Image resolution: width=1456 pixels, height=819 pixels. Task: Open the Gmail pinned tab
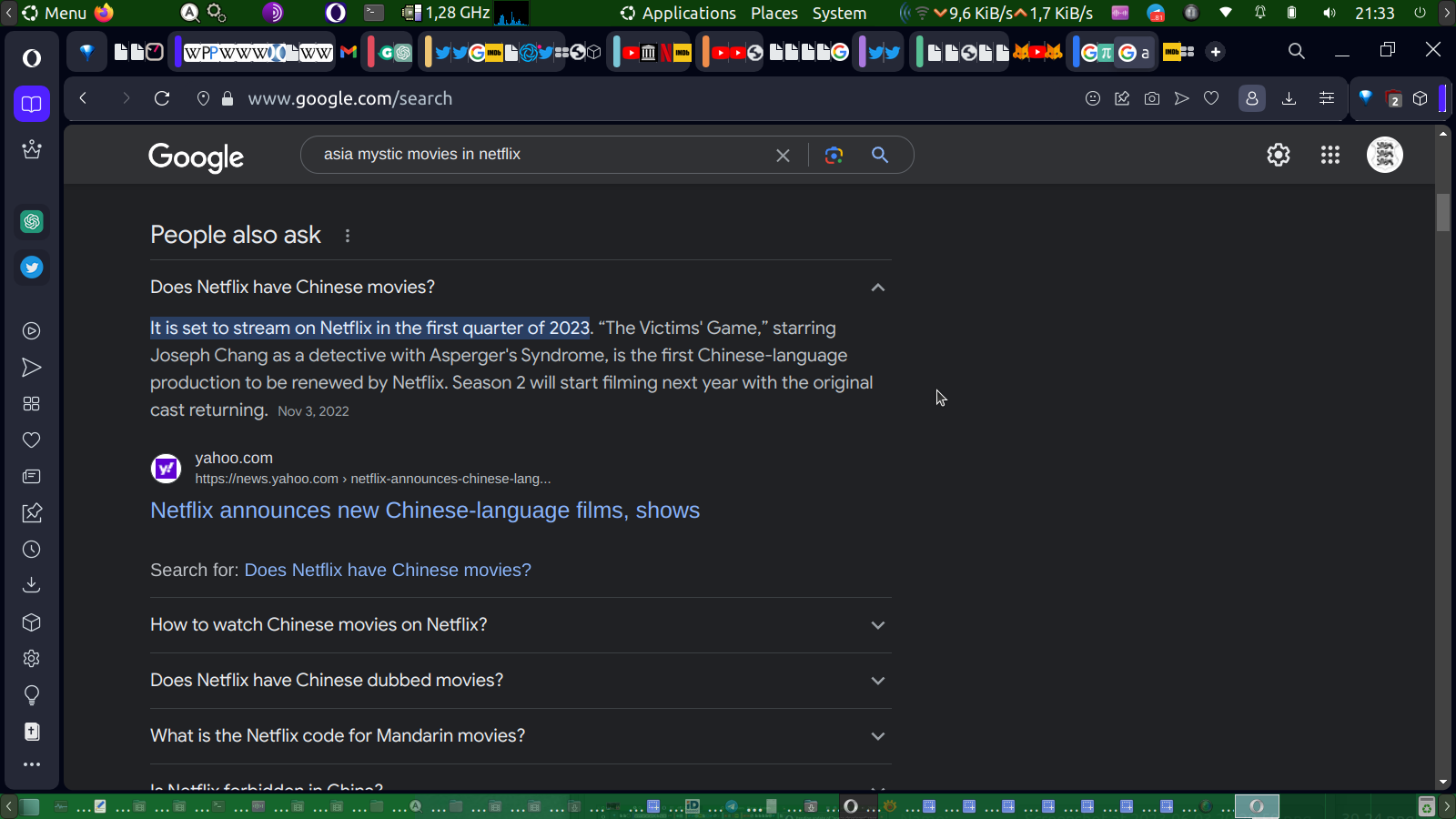point(349,52)
